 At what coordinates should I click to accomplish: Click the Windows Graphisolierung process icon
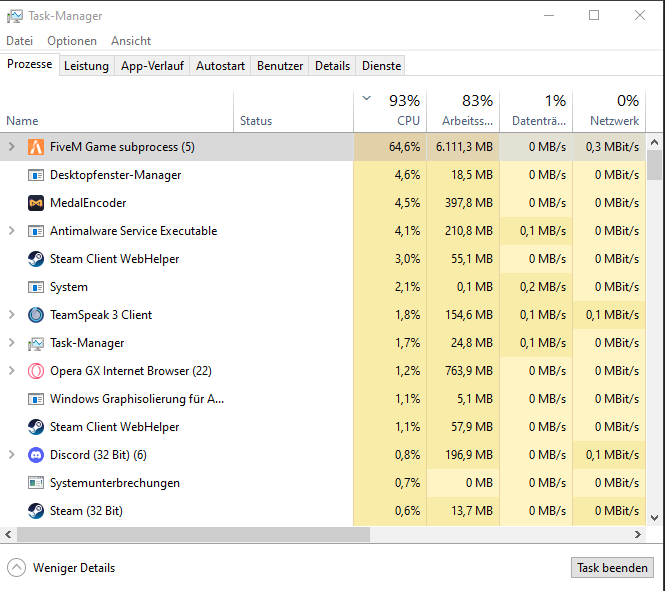pos(36,399)
